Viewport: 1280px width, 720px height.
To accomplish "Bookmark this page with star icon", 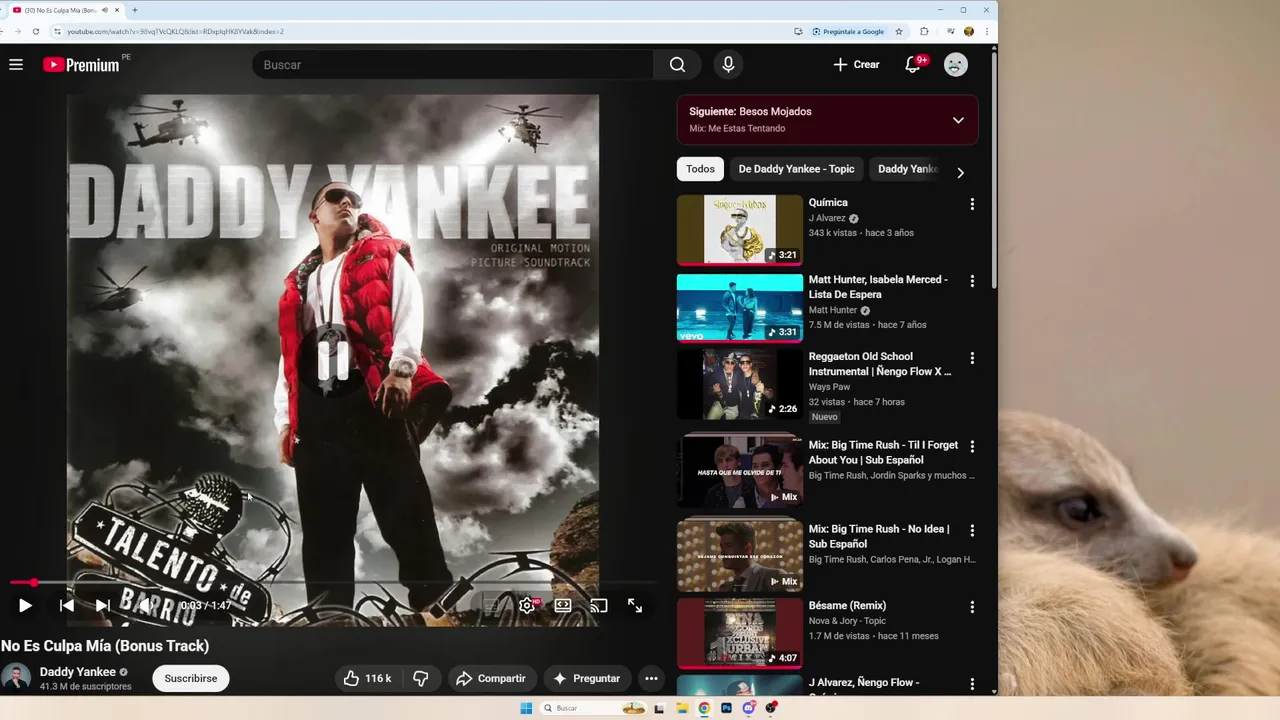I will 899,31.
